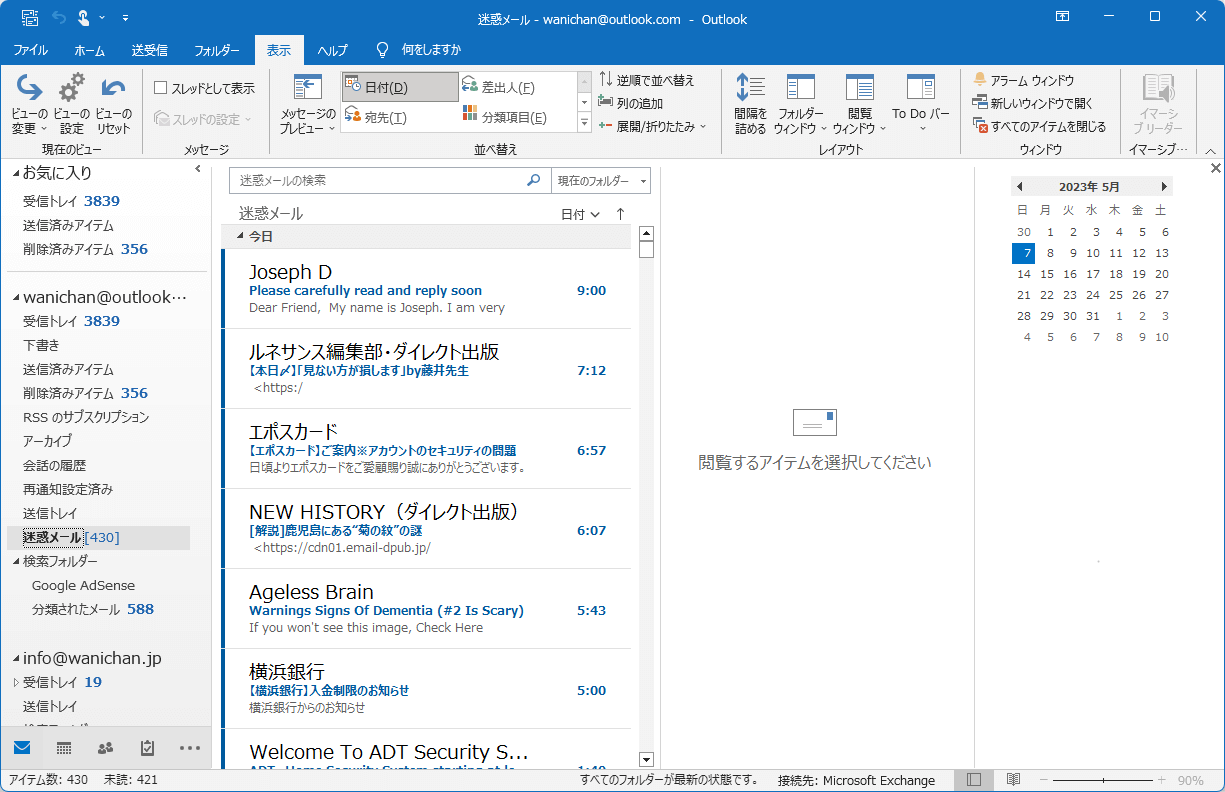Collapse the Today (今日) group header

click(x=239, y=237)
